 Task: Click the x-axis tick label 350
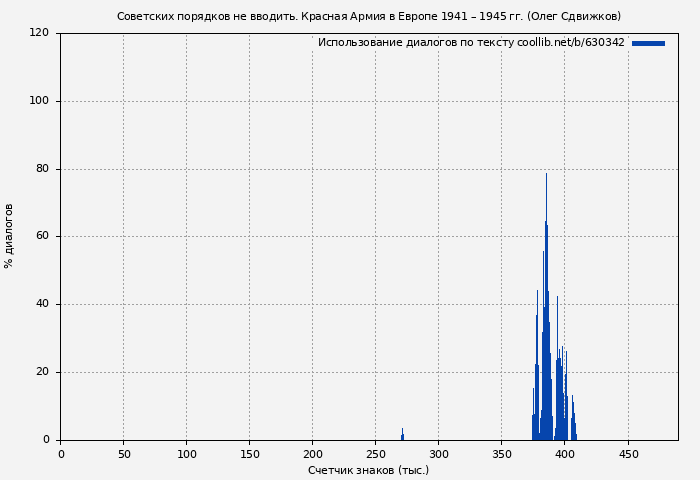pyautogui.click(x=502, y=454)
